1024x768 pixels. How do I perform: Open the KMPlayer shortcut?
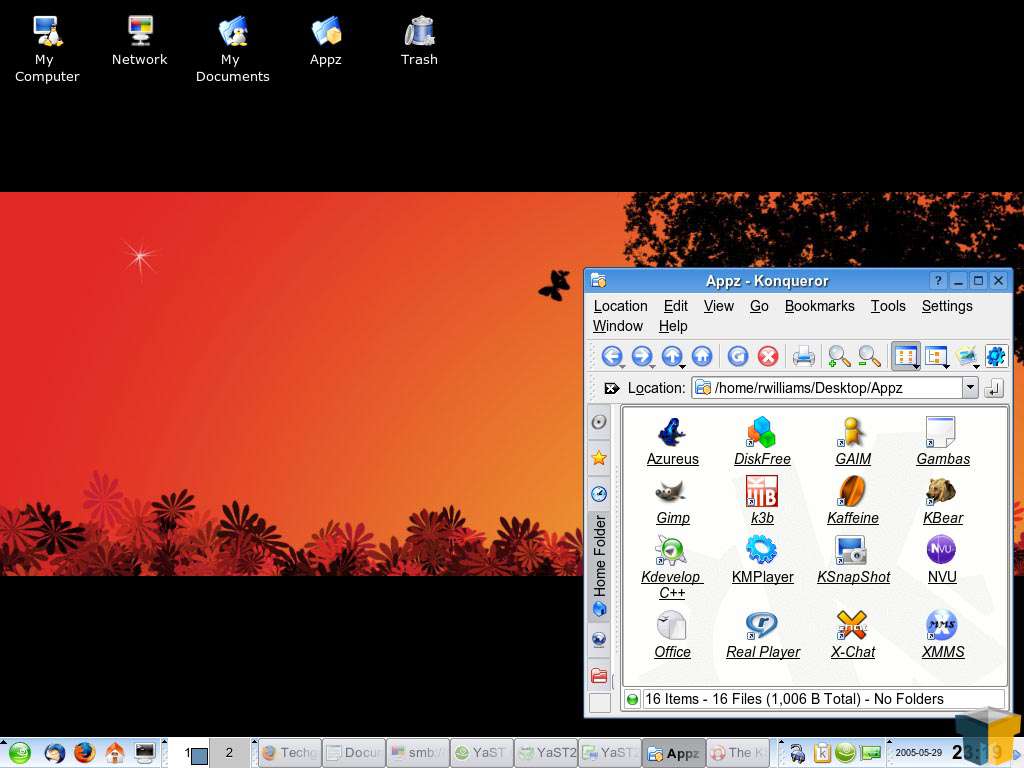(x=762, y=560)
